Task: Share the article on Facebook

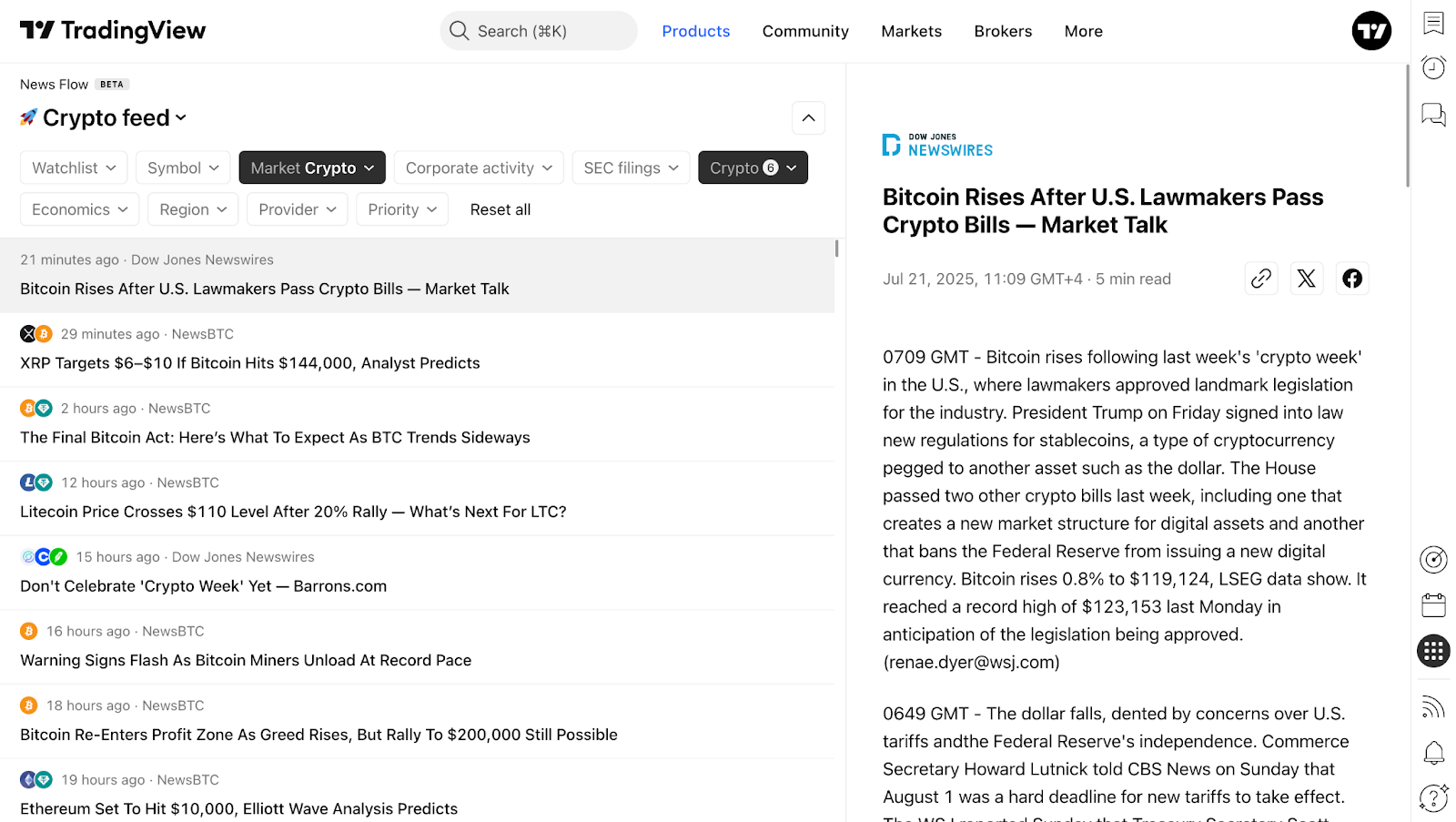Action: tap(1352, 279)
